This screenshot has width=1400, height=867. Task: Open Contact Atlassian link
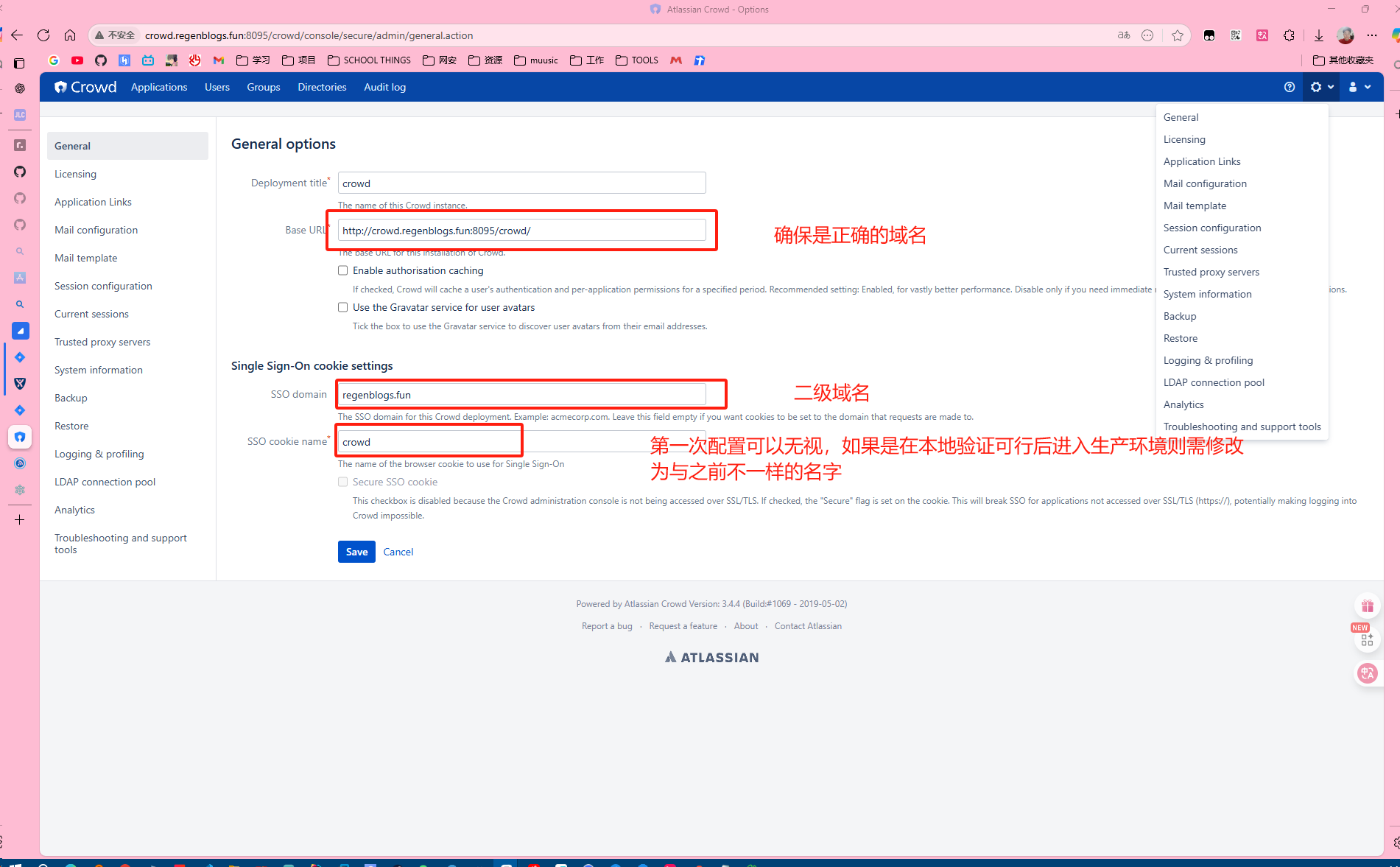click(x=808, y=626)
